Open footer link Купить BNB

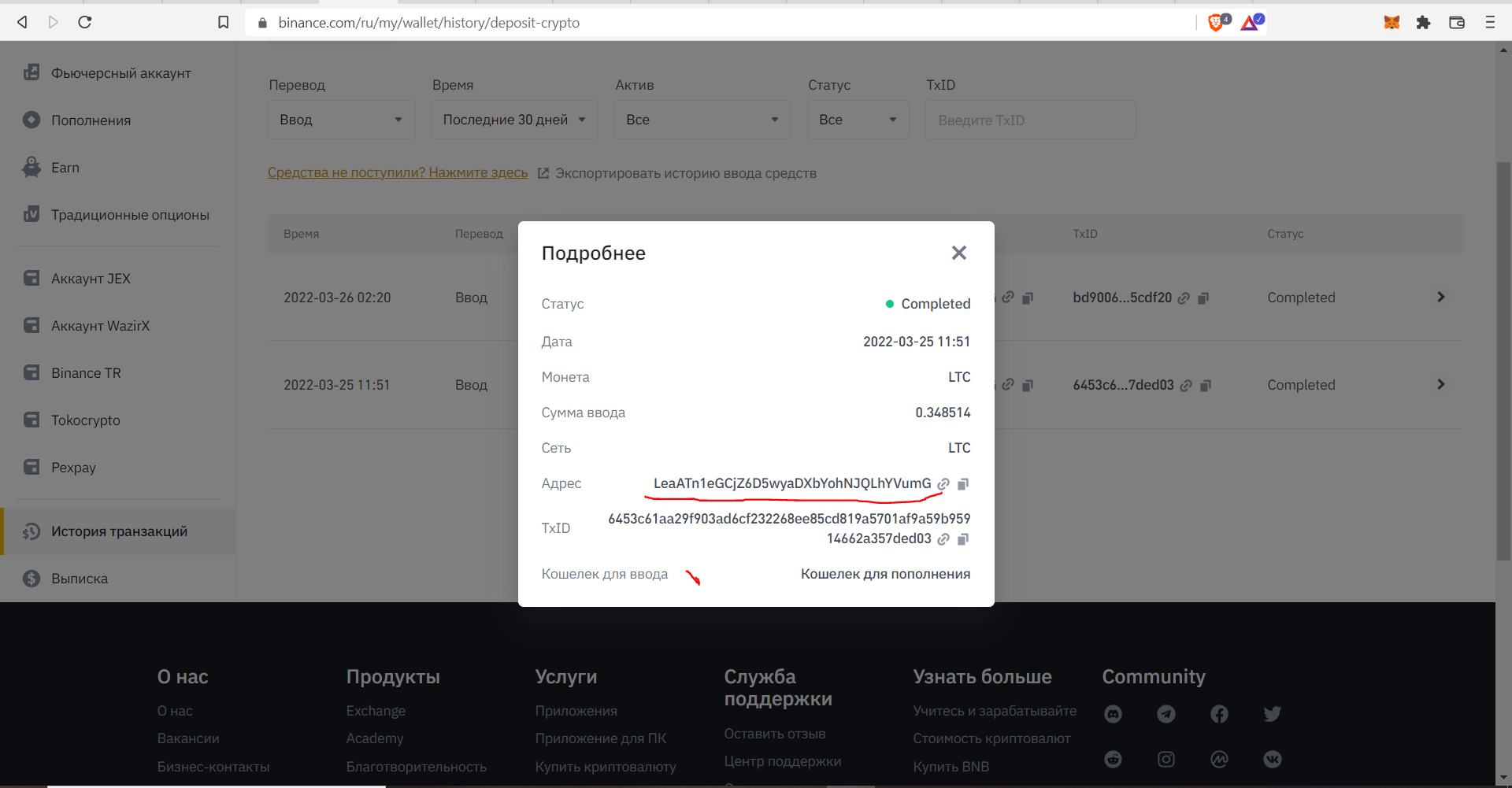click(951, 767)
